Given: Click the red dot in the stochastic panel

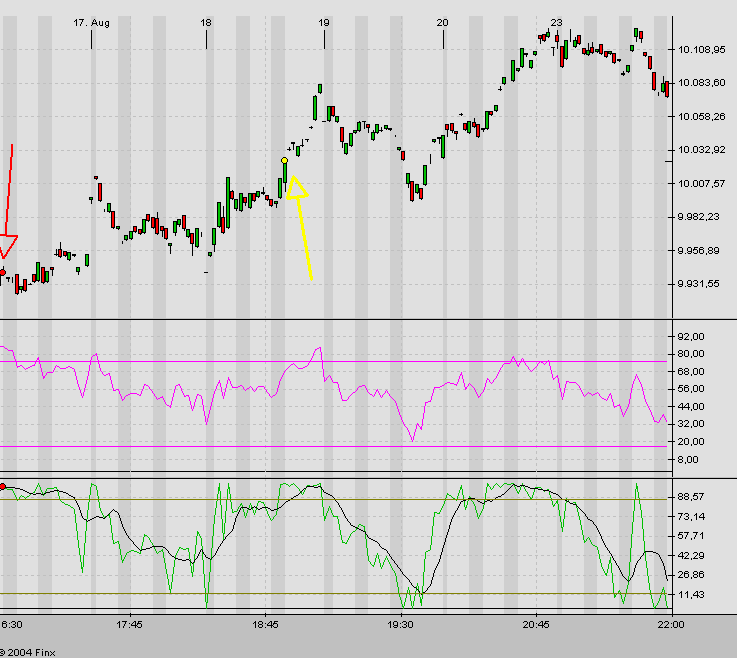Looking at the screenshot, I should coord(3,486).
